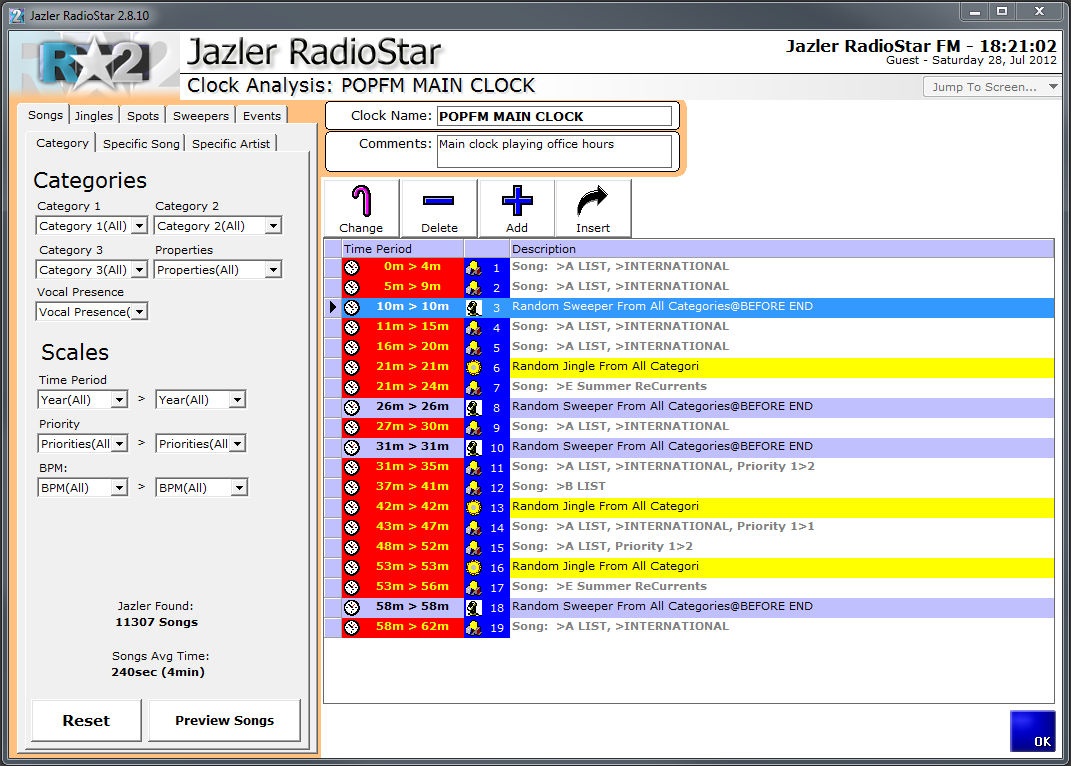Switch to the Sweepers tab
The width and height of the screenshot is (1071, 766).
pyautogui.click(x=201, y=115)
